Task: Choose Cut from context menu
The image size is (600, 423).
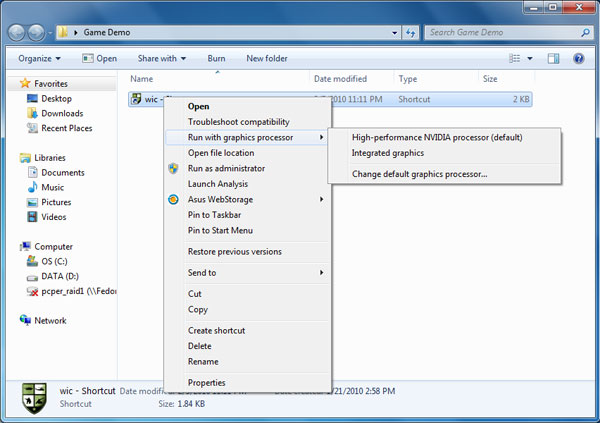Action: click(x=247, y=294)
